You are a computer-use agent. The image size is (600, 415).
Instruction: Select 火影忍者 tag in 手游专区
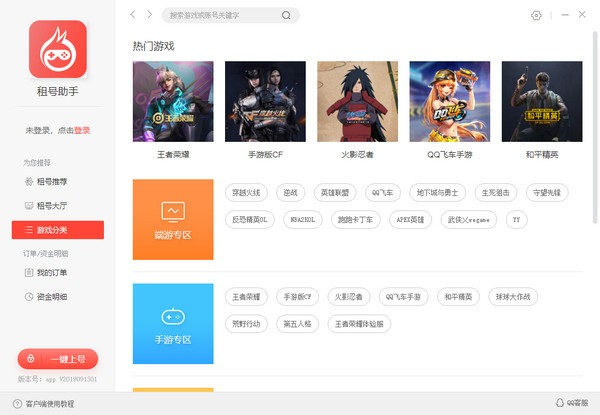click(349, 297)
